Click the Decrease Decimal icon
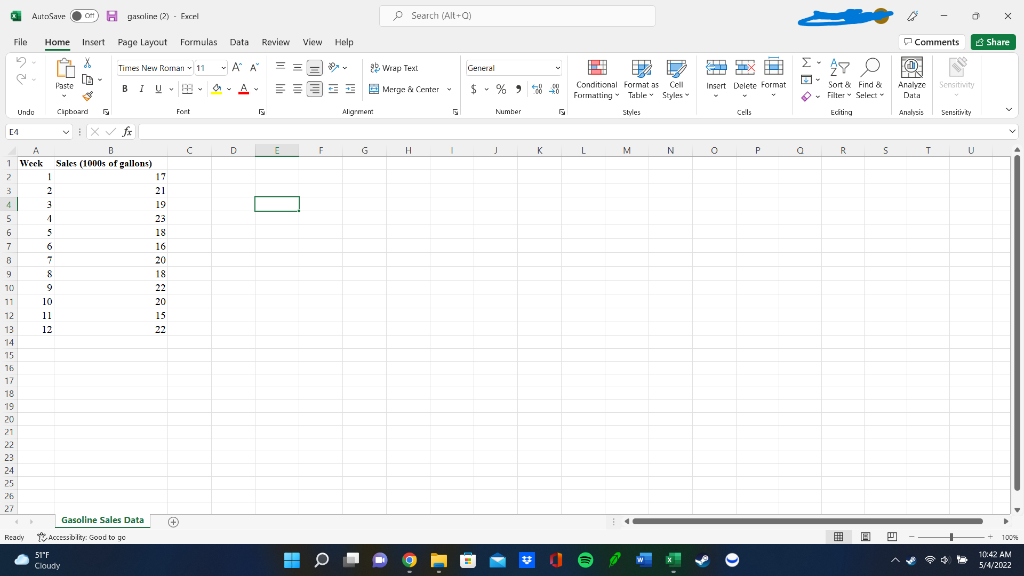1024x576 pixels. [554, 89]
